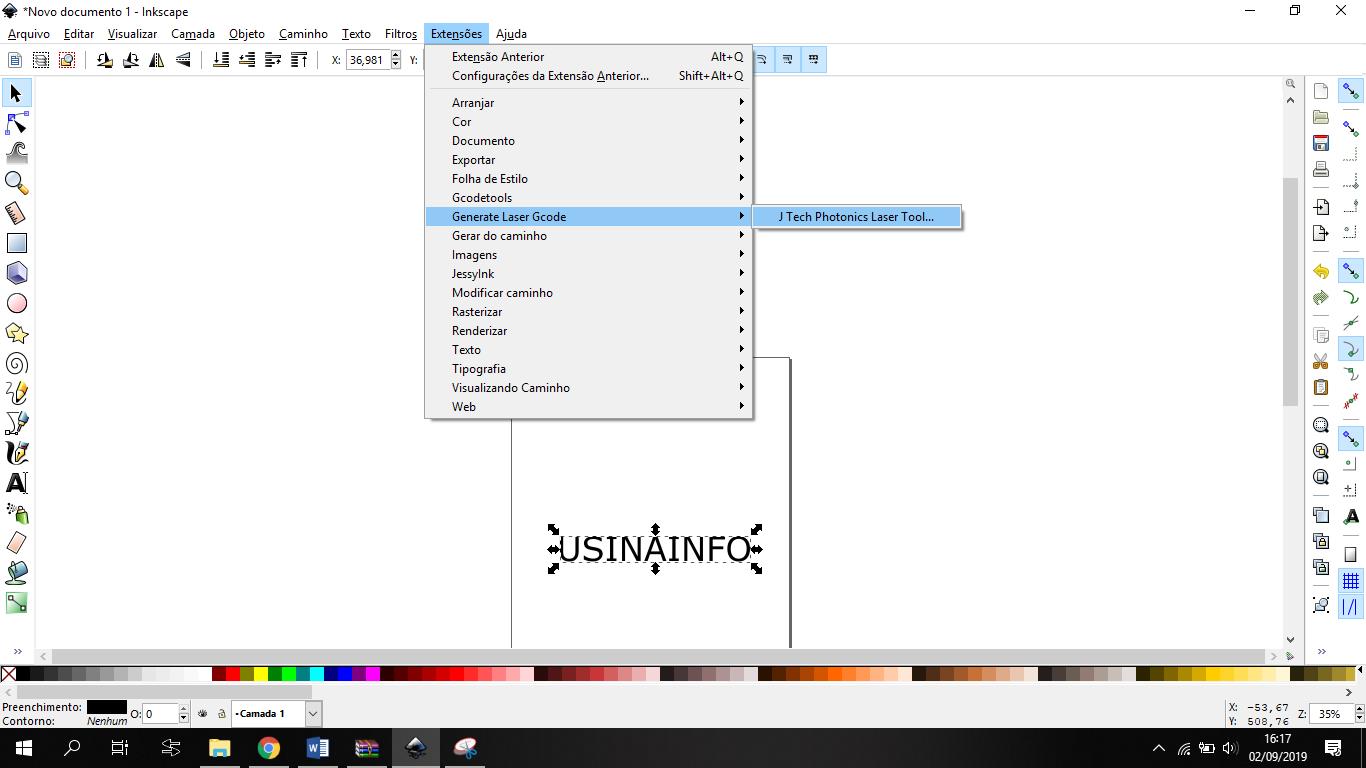1366x768 pixels.
Task: Select the Eraser tool
Action: 16,543
